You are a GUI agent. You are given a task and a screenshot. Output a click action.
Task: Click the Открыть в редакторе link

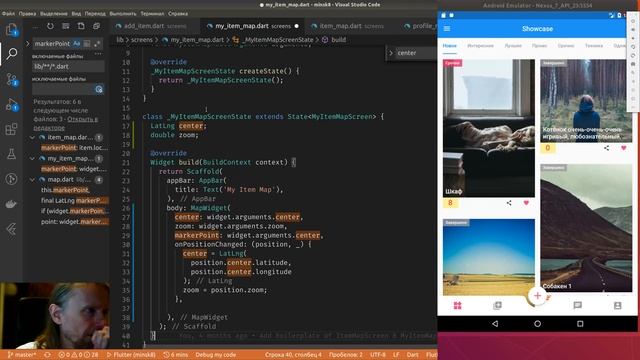point(65,123)
